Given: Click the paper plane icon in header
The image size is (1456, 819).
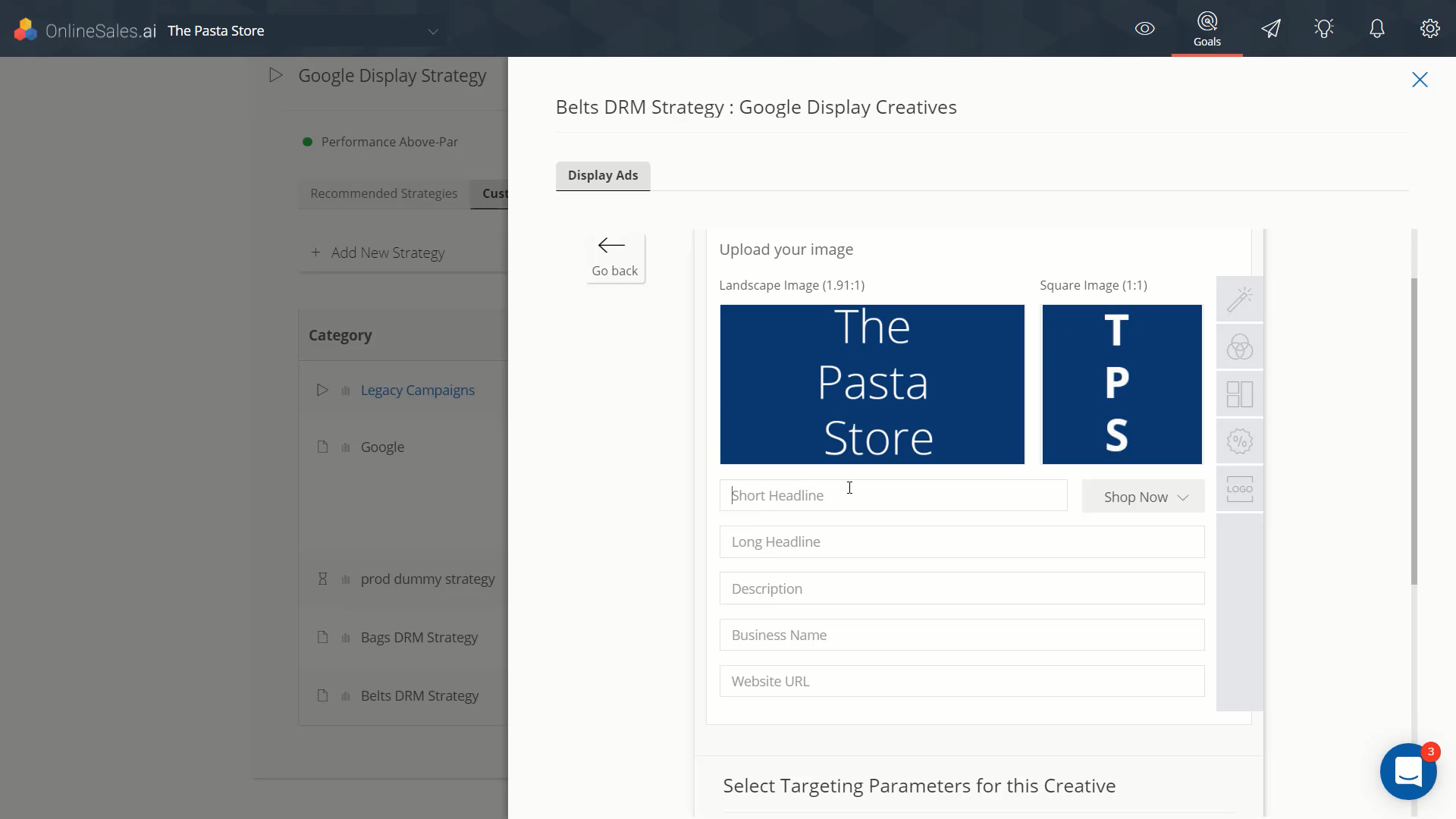Looking at the screenshot, I should click(1271, 29).
